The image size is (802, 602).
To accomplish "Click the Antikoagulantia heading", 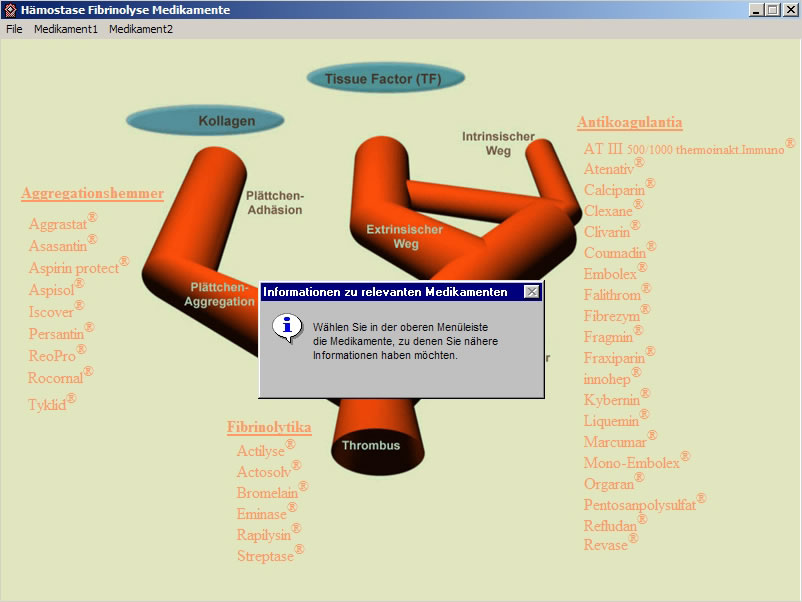I will [630, 122].
